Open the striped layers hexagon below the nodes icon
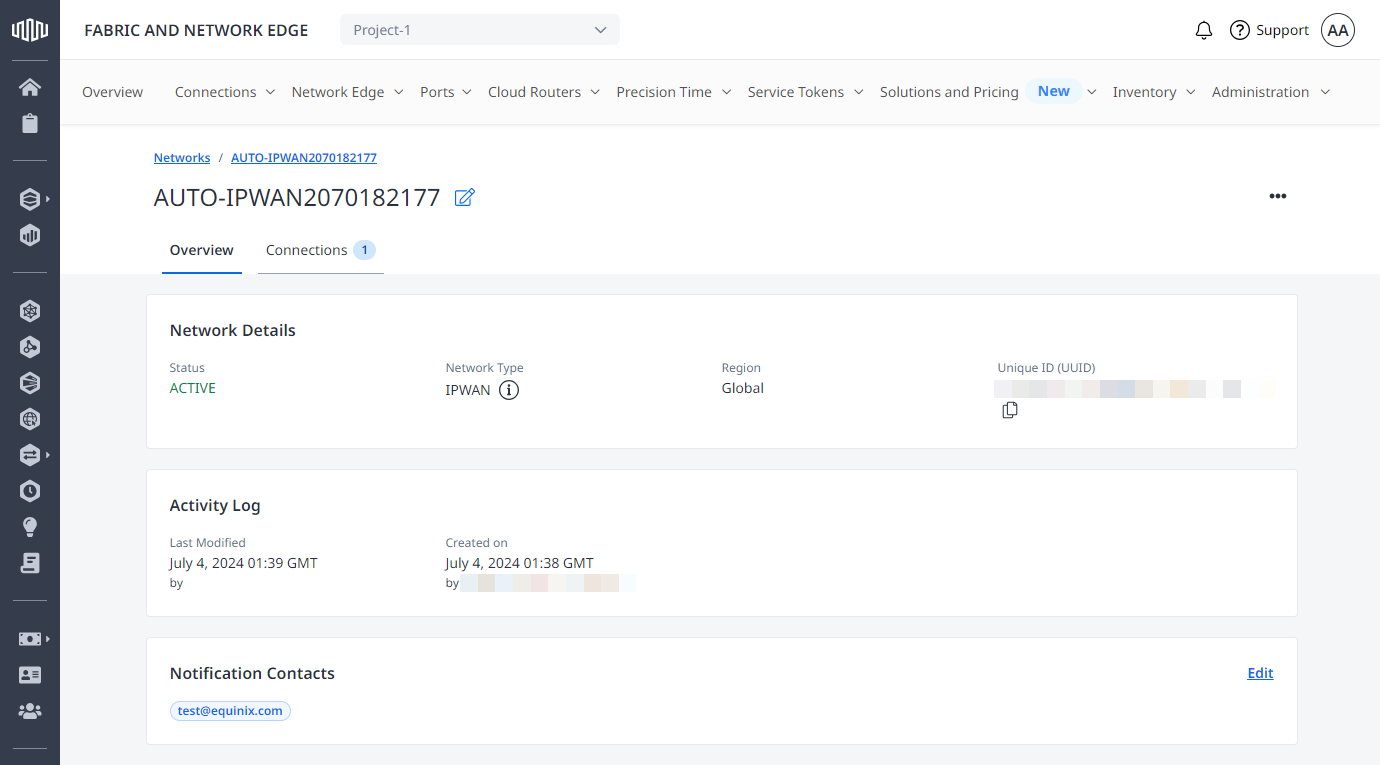 pyautogui.click(x=30, y=383)
